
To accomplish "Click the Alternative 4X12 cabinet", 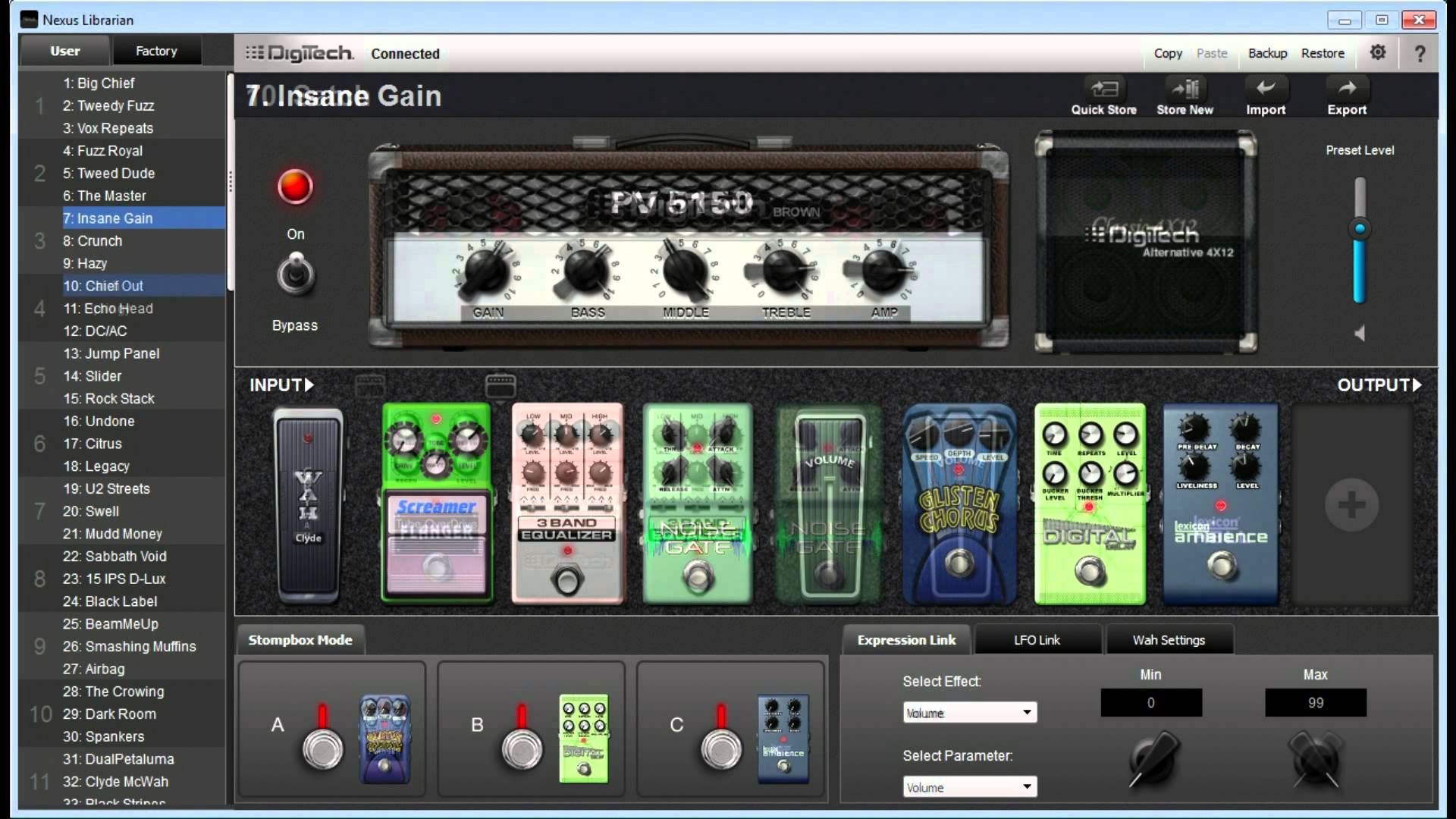I will [x=1146, y=243].
